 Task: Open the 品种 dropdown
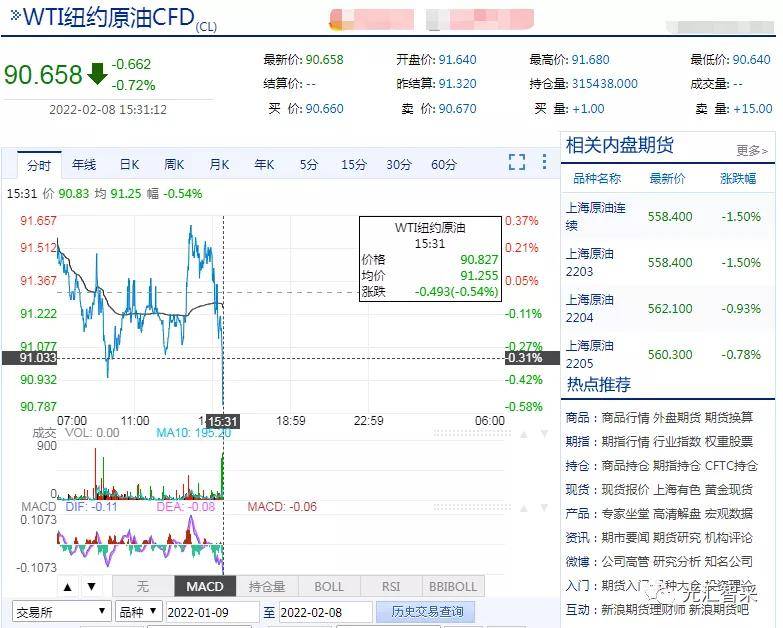click(138, 612)
